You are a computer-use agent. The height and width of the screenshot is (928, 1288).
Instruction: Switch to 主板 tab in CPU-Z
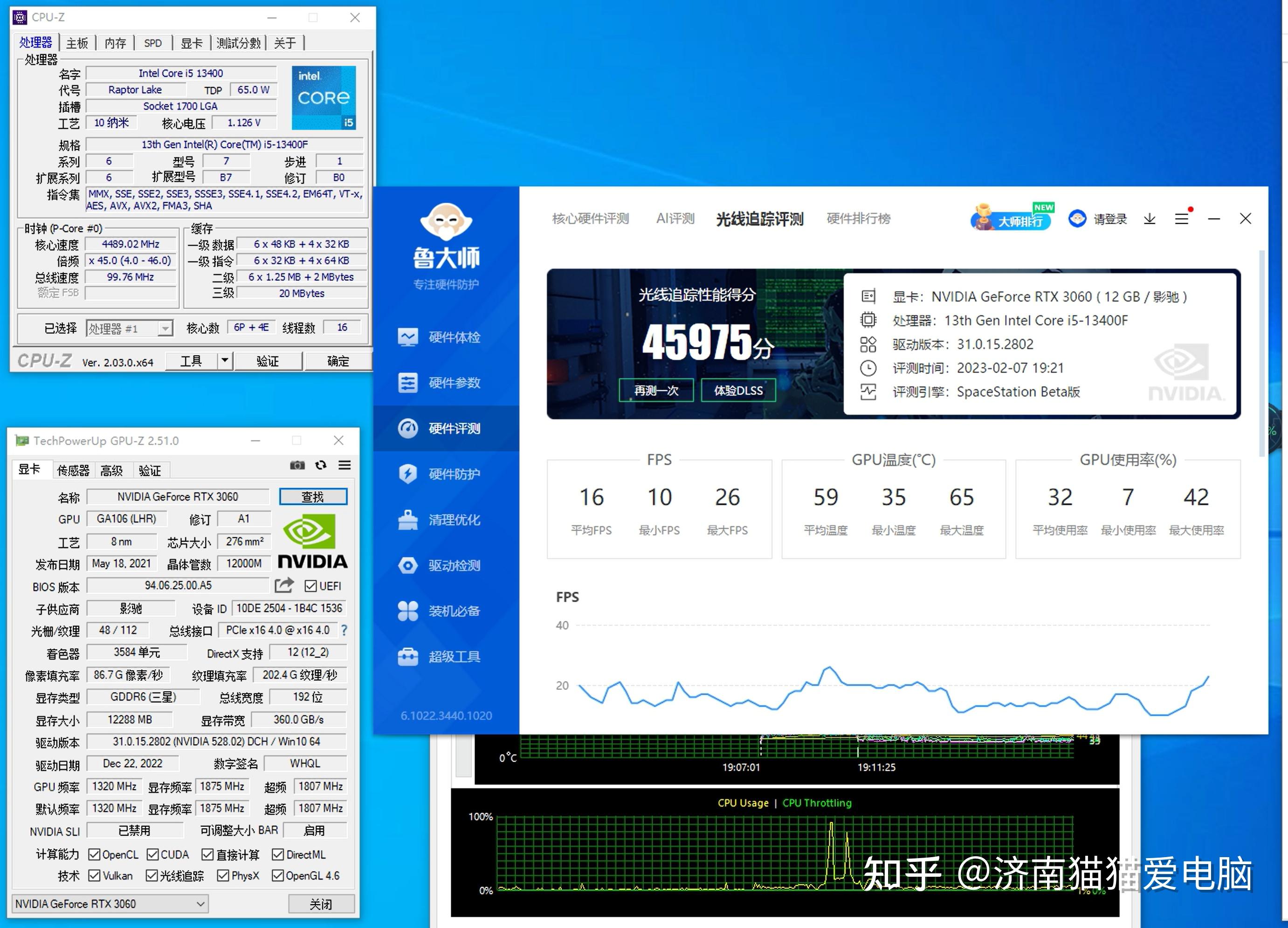coord(77,43)
